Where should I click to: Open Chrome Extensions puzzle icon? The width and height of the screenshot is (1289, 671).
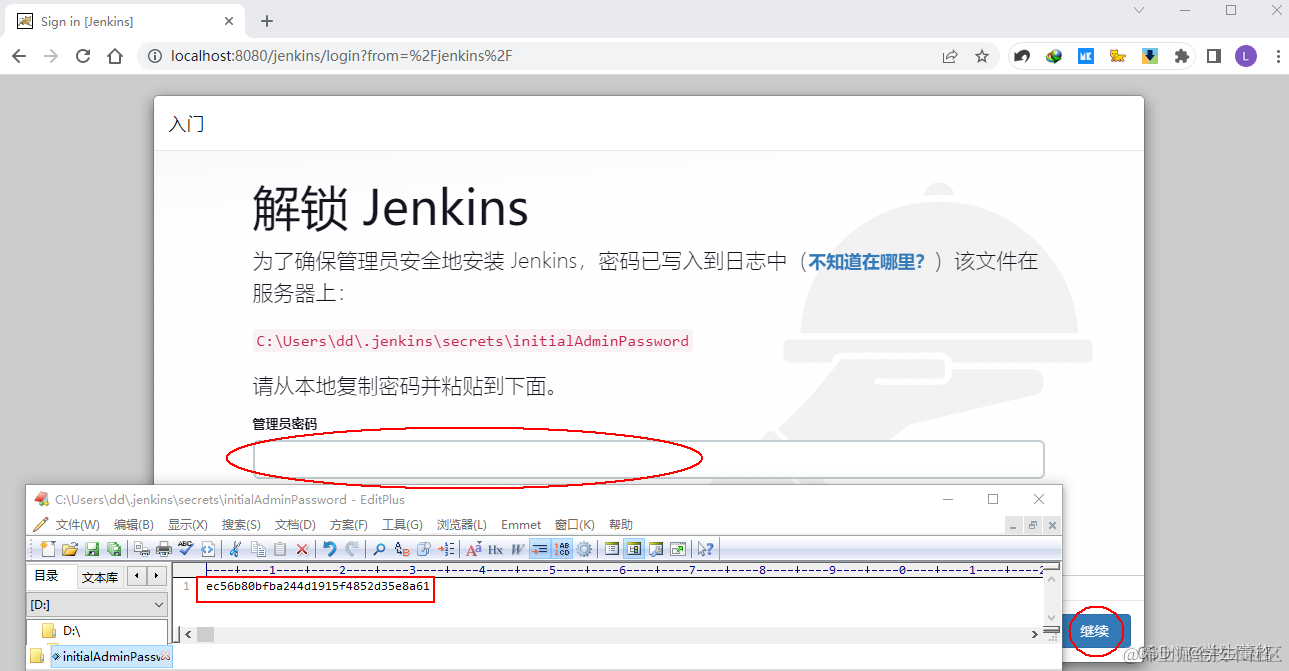coord(1182,57)
